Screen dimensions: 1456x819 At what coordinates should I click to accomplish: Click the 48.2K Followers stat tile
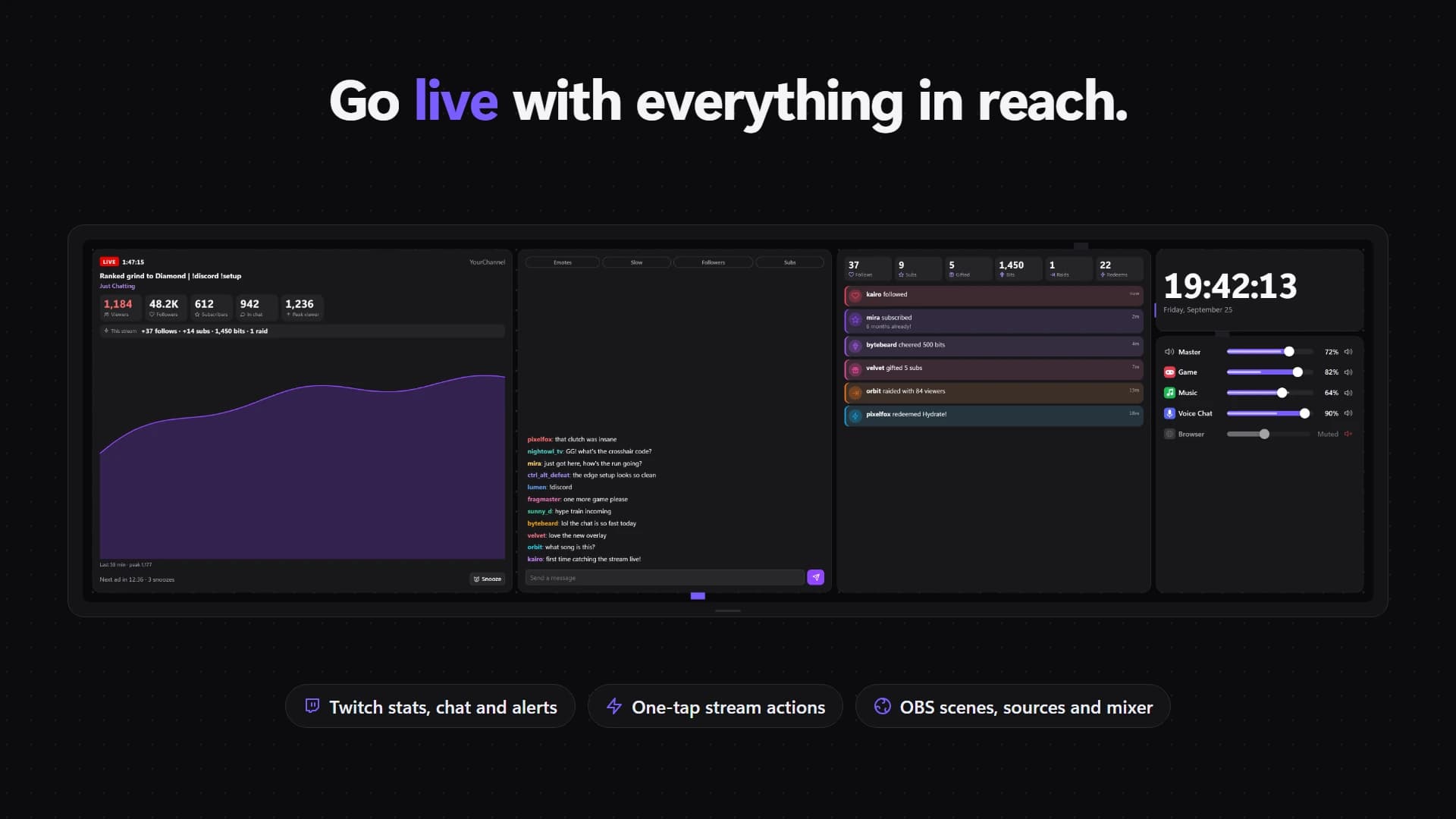tap(165, 307)
